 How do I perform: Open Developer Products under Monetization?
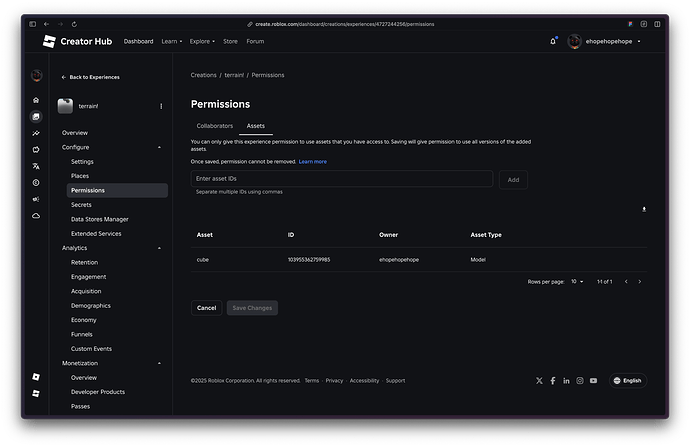point(98,392)
